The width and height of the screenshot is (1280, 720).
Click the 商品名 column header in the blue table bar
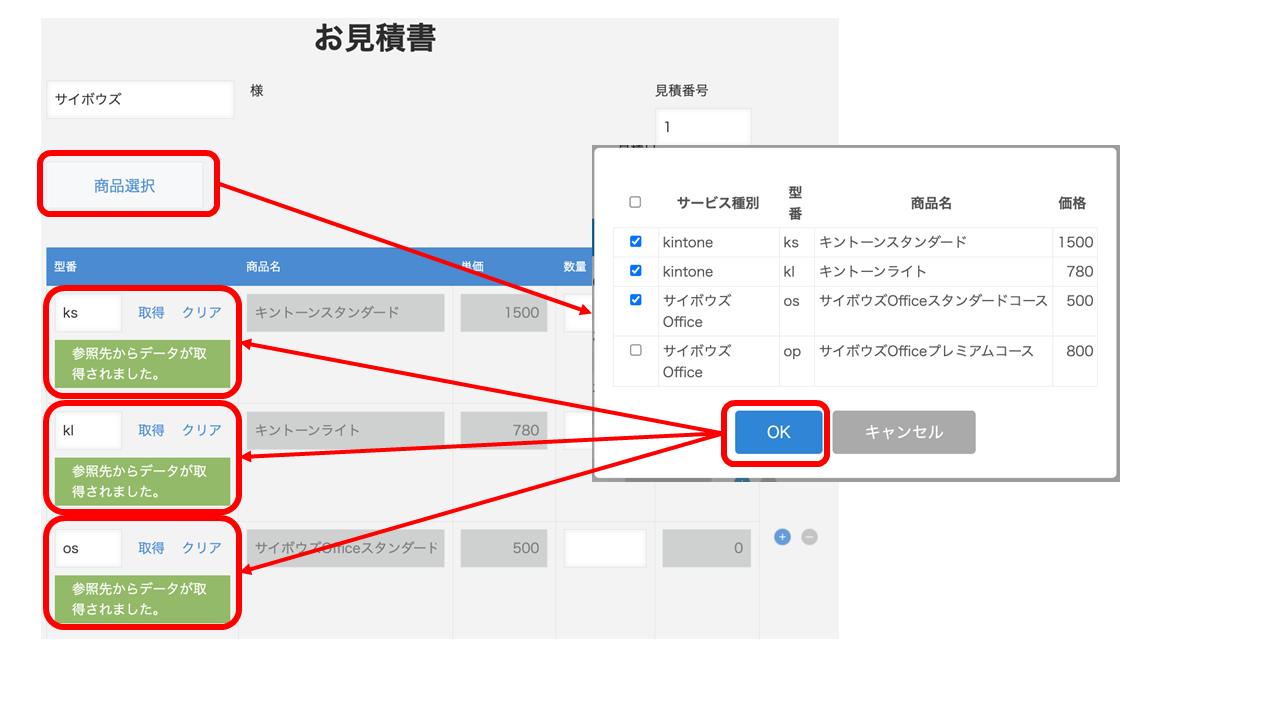[x=263, y=267]
